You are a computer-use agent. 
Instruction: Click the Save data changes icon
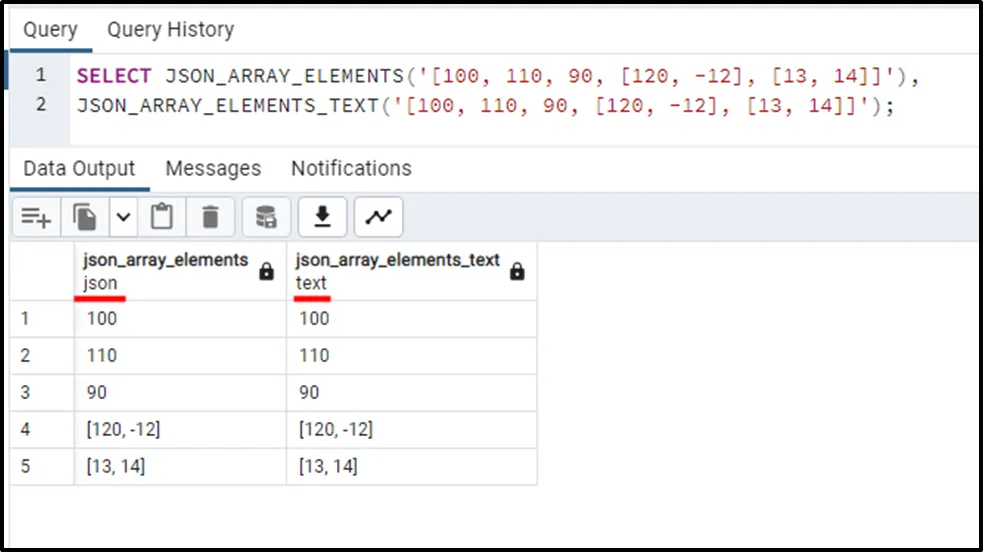266,216
